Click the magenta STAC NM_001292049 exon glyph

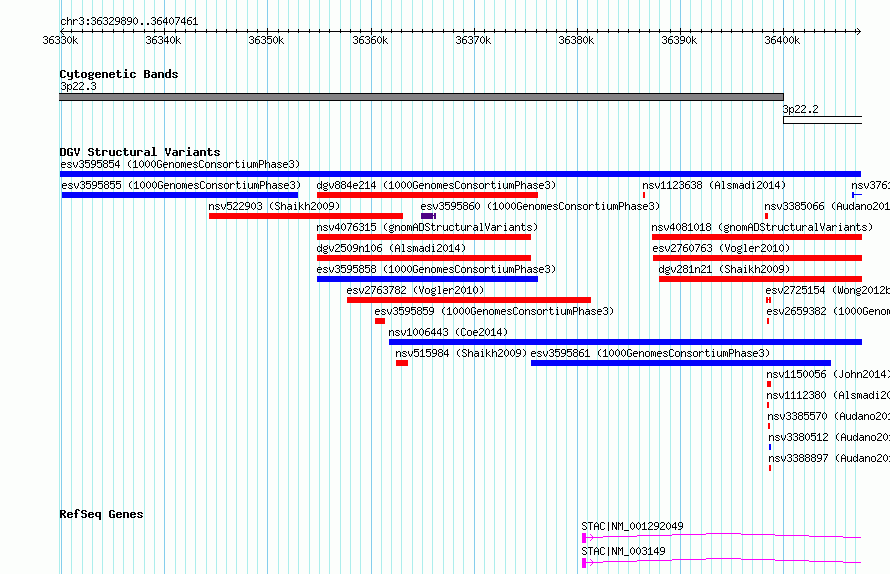(x=584, y=538)
